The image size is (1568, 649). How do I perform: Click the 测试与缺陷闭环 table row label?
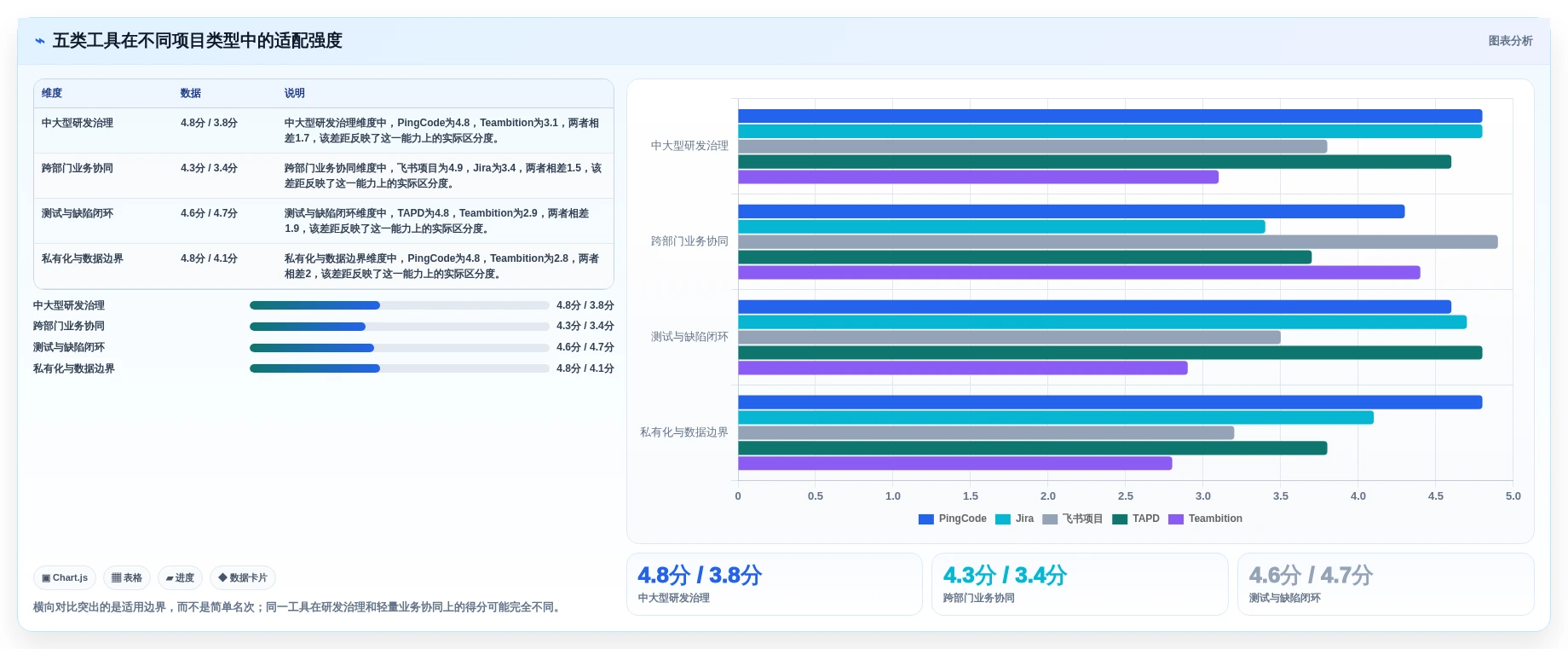click(x=78, y=213)
